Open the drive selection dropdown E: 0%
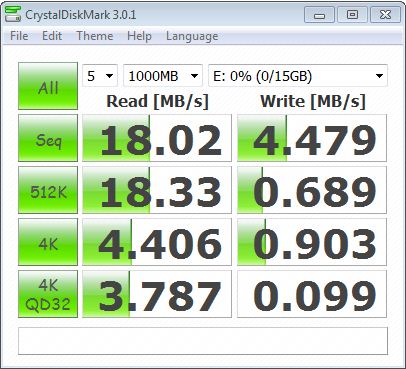406x369 pixels. (298, 76)
